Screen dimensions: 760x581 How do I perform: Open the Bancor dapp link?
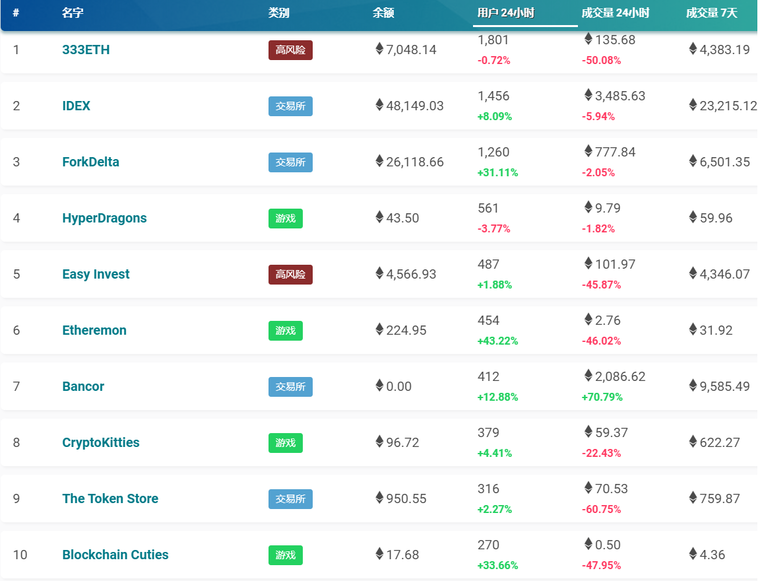coord(83,387)
